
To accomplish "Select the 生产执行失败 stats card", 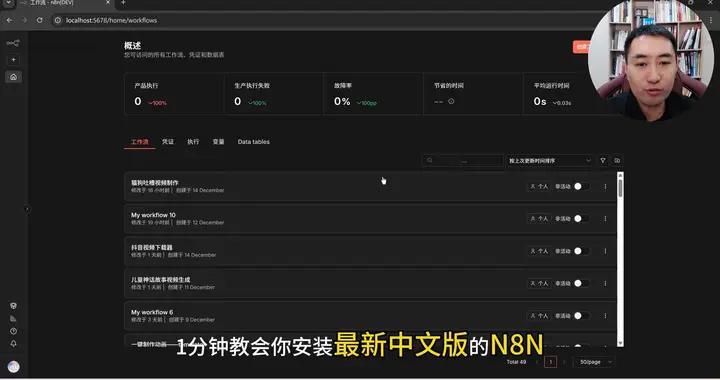I will pos(274,94).
